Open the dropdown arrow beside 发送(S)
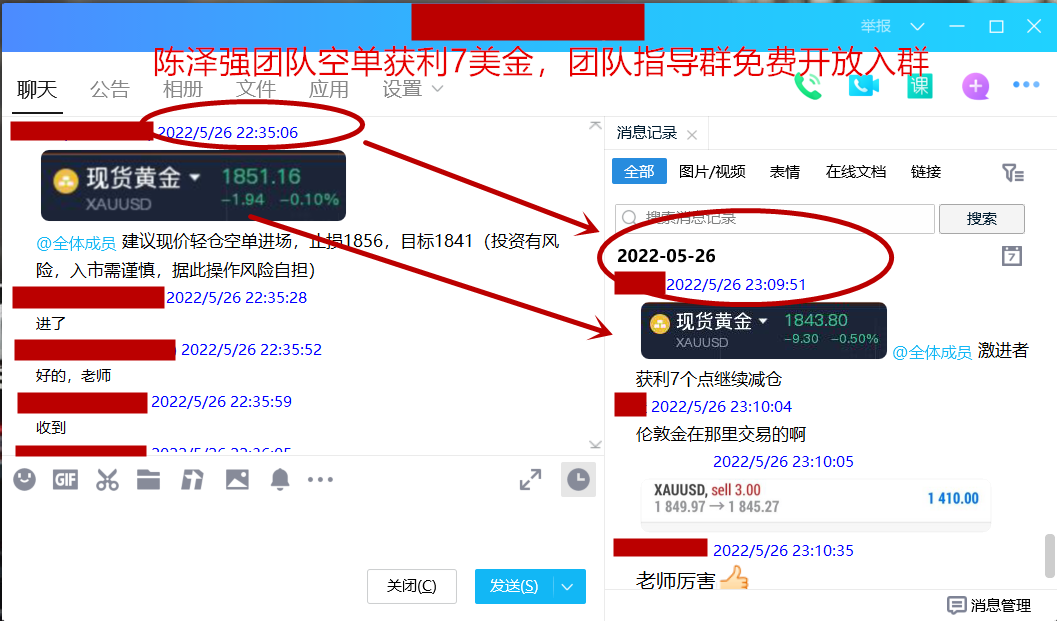 click(x=568, y=587)
